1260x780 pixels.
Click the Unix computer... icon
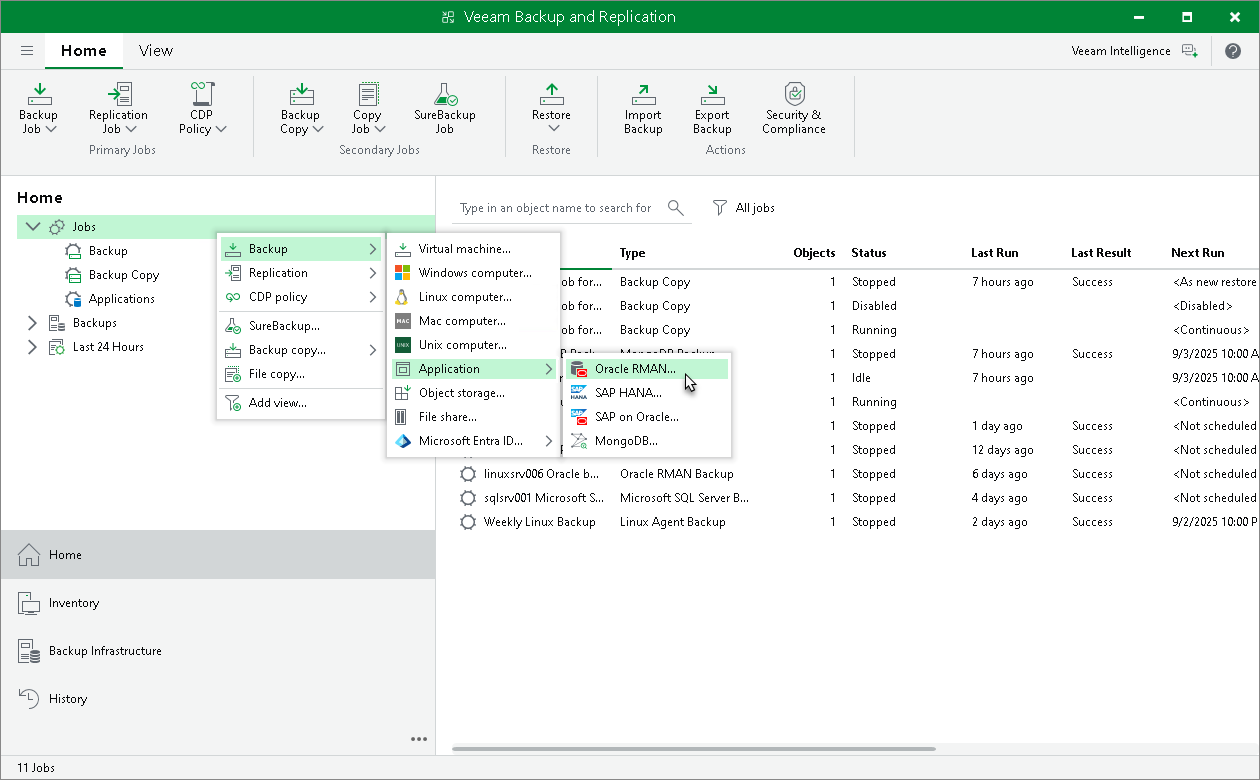[x=403, y=345]
